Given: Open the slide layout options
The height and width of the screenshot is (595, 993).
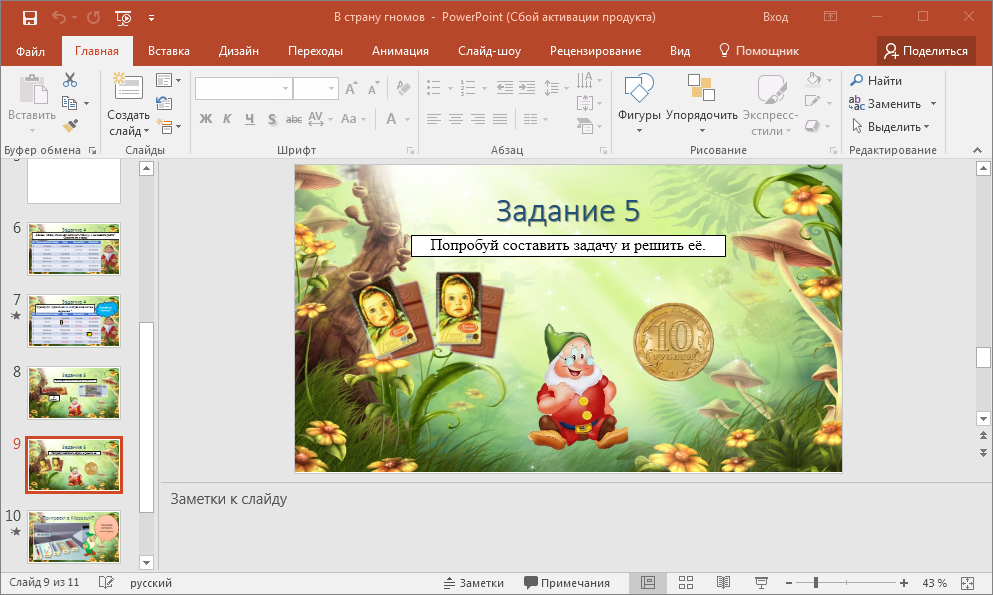Looking at the screenshot, I should pyautogui.click(x=168, y=80).
